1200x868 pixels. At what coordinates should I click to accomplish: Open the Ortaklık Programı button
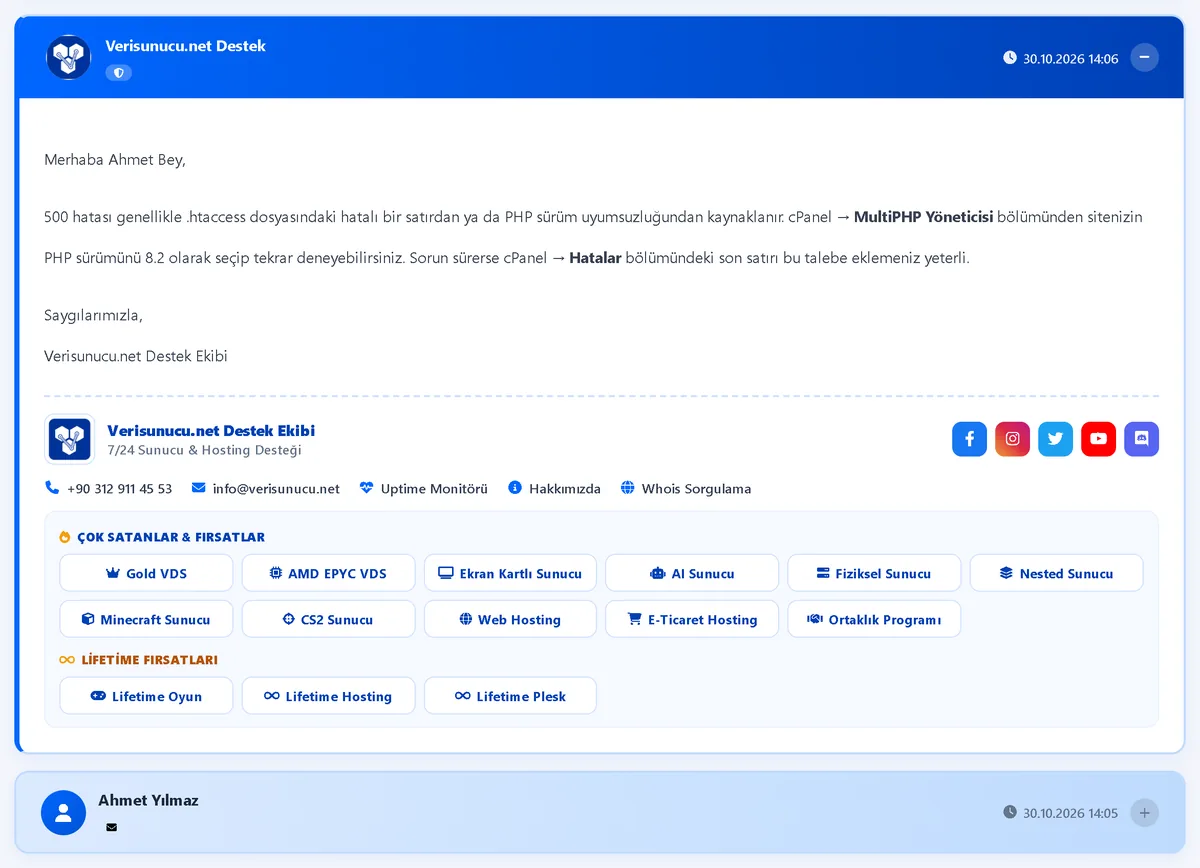[874, 619]
